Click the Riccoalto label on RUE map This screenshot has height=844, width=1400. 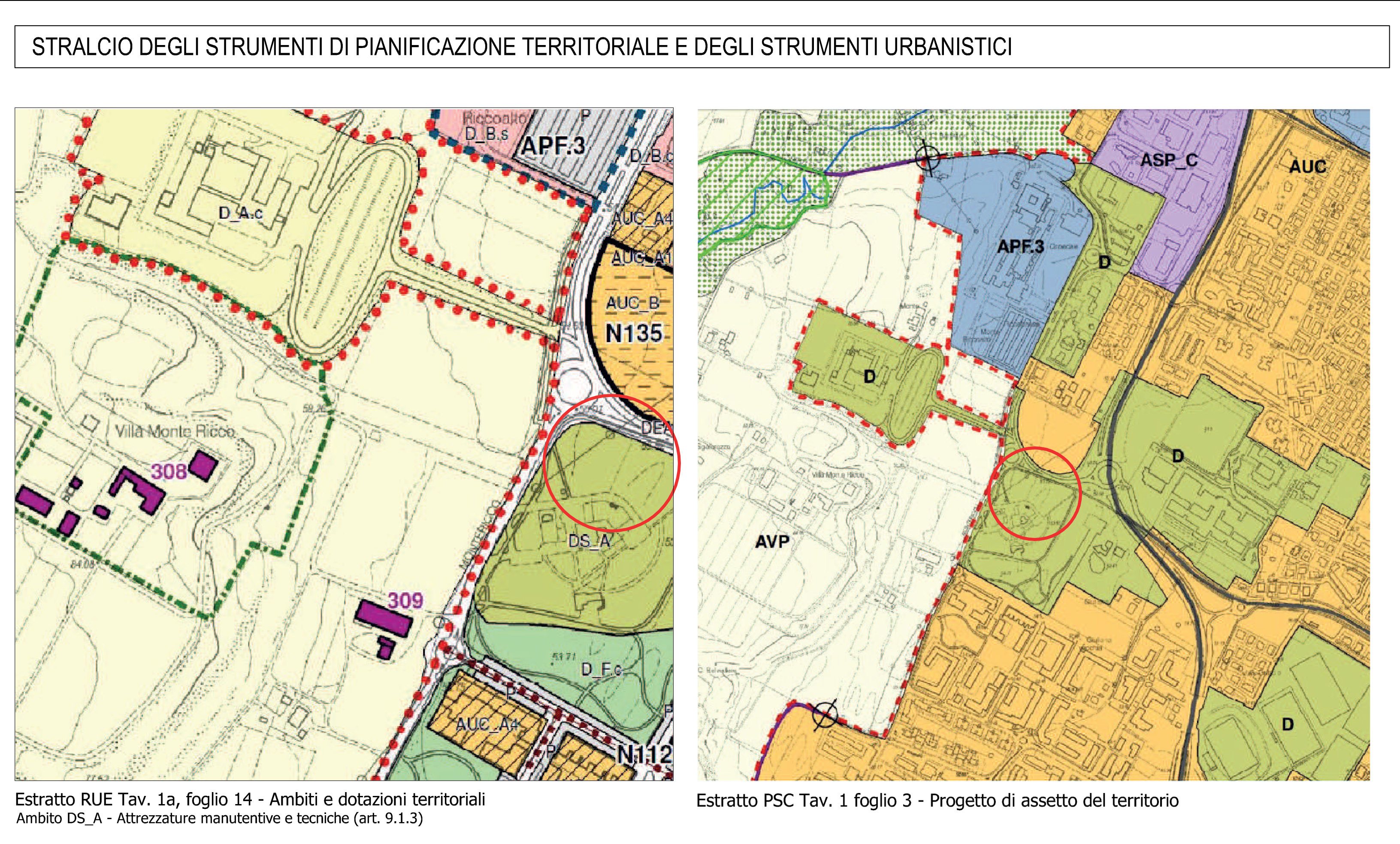[x=494, y=118]
